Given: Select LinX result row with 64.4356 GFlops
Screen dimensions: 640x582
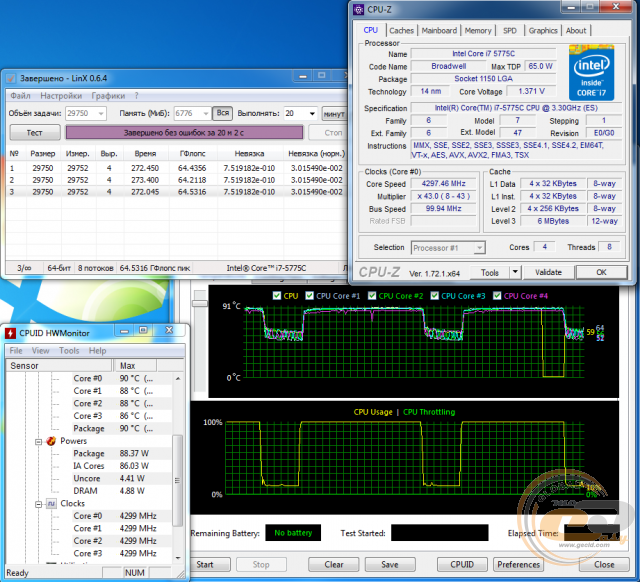Looking at the screenshot, I should click(x=176, y=168).
